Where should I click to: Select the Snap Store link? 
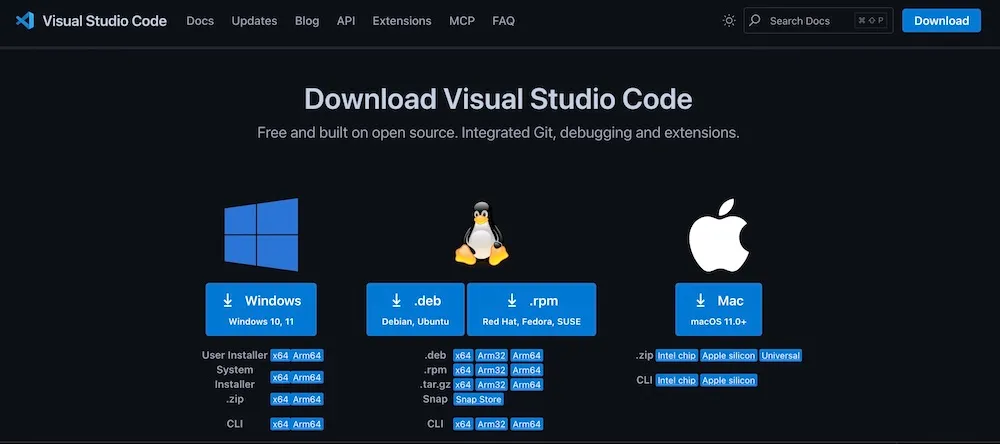click(x=478, y=399)
